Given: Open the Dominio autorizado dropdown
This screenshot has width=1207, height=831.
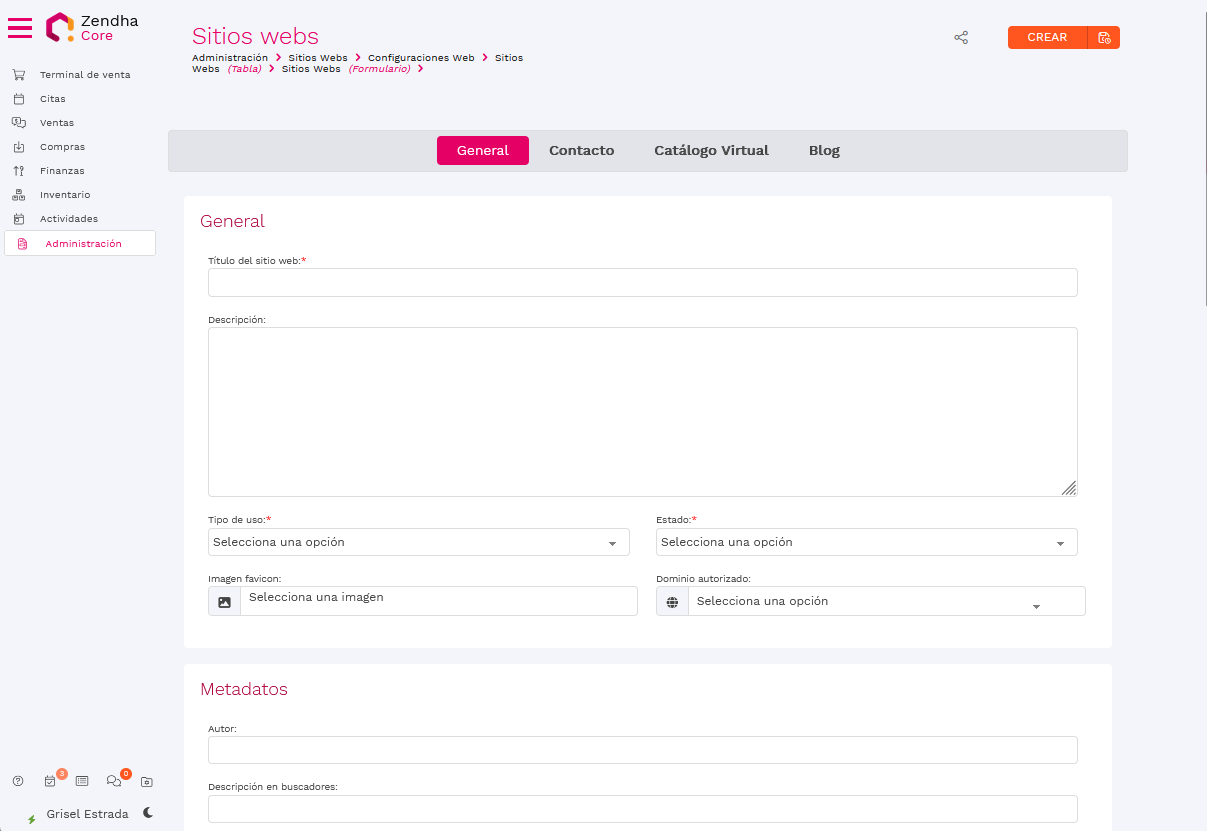Looking at the screenshot, I should click(x=870, y=601).
